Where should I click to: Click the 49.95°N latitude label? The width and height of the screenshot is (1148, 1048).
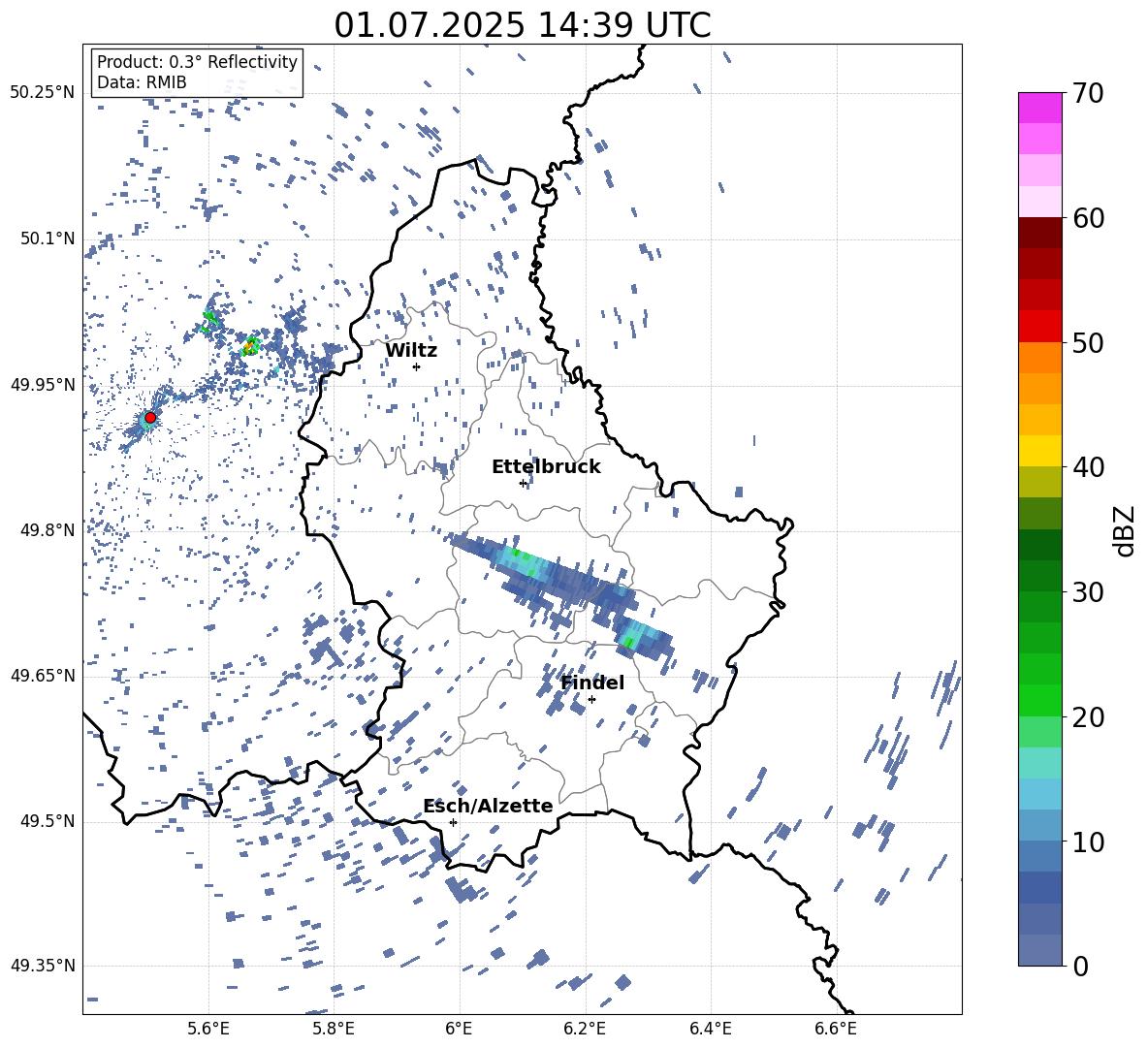point(43,384)
